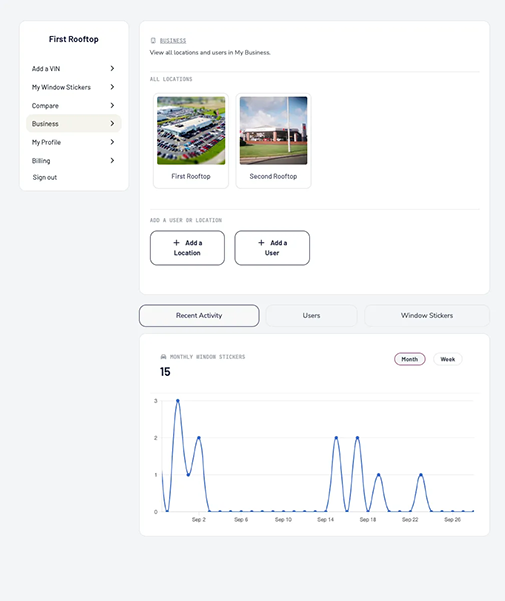Viewport: 505px width, 601px height.
Task: Click the car icon beside MONTHLY WINDOW STICKERS
Action: click(163, 356)
